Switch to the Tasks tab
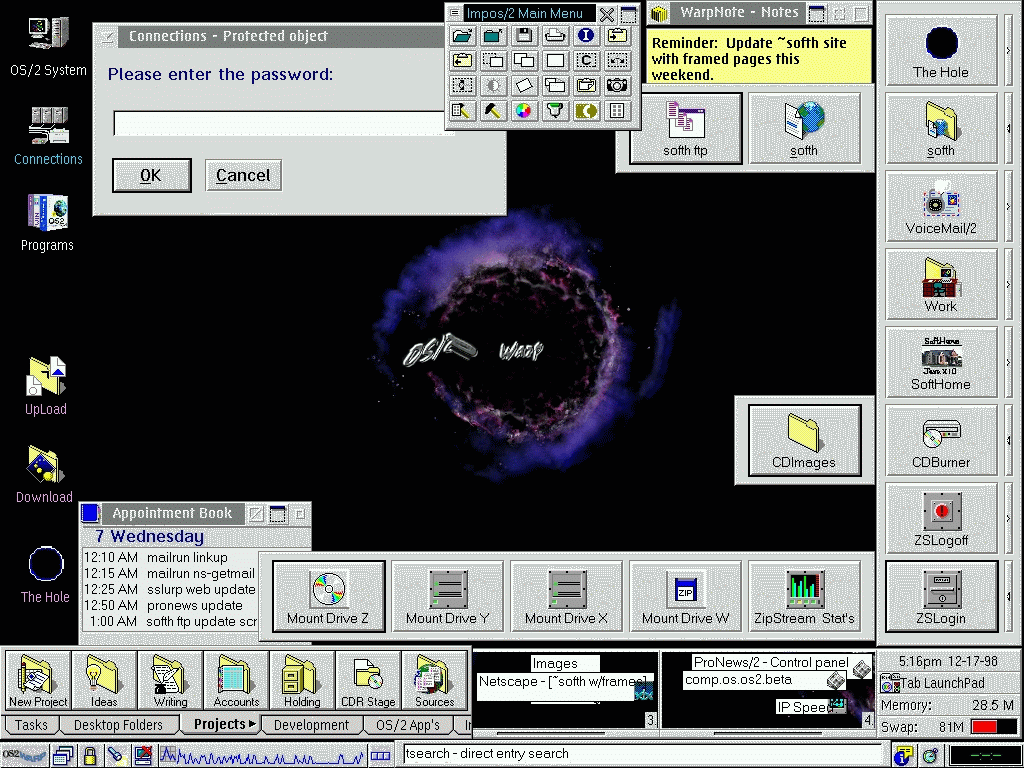This screenshot has width=1024, height=768. pyautogui.click(x=31, y=725)
